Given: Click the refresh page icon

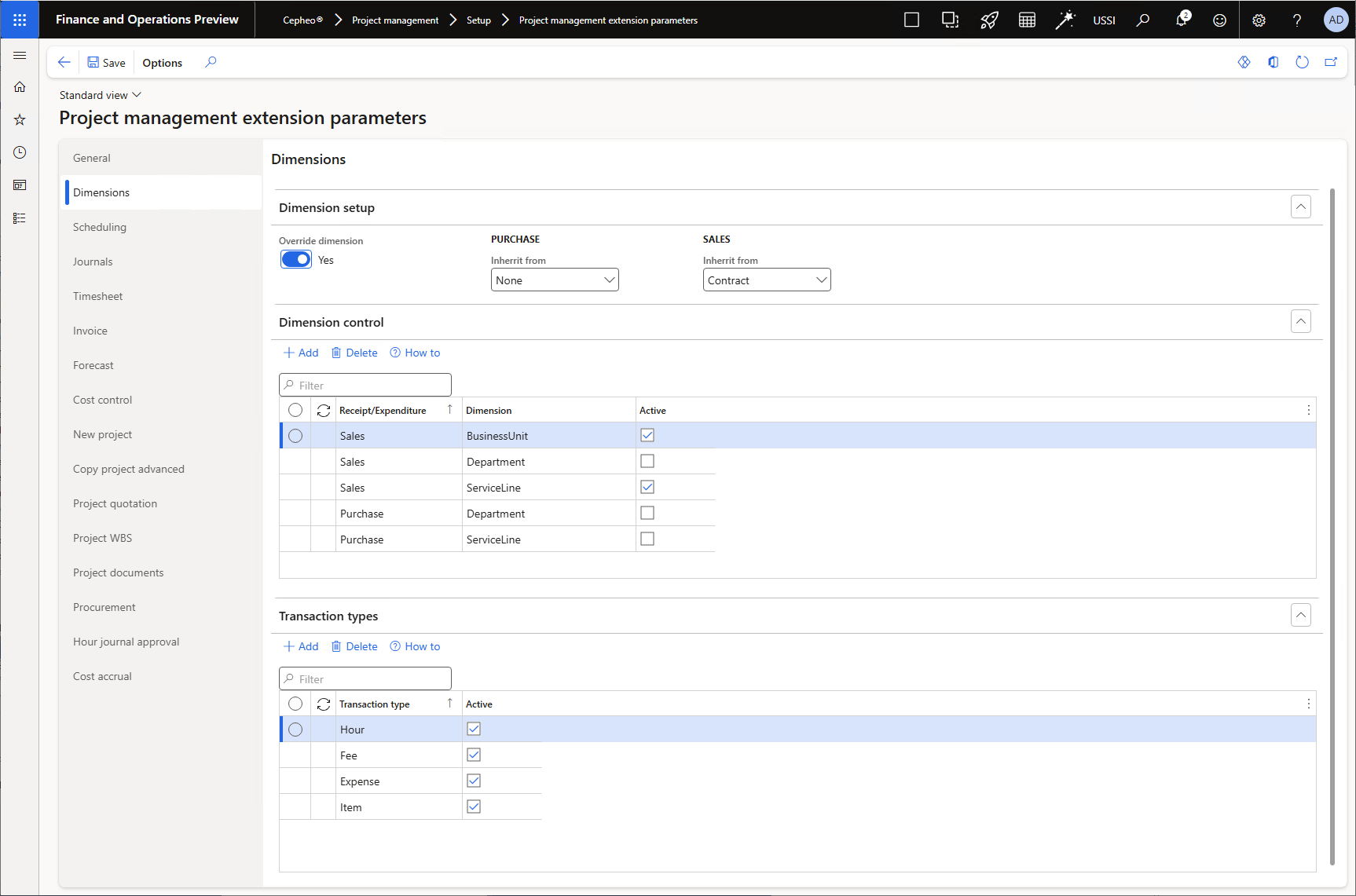Looking at the screenshot, I should tap(1302, 63).
